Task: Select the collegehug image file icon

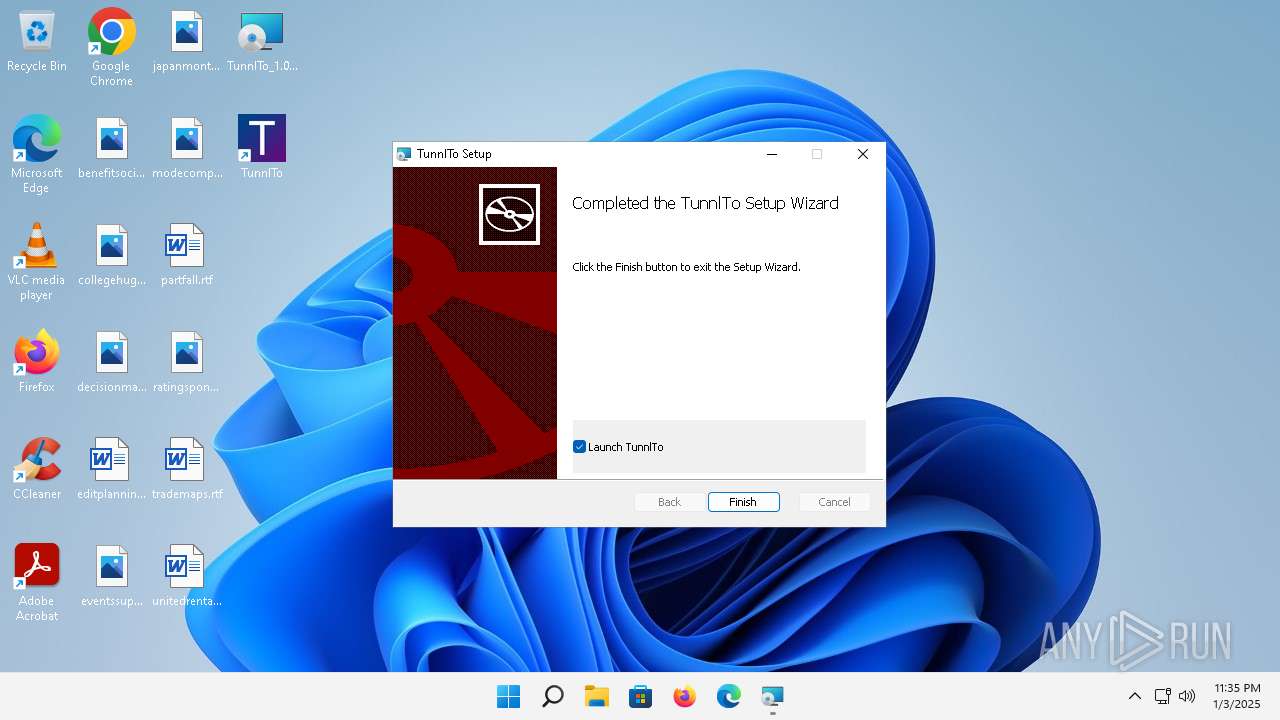Action: [x=111, y=255]
